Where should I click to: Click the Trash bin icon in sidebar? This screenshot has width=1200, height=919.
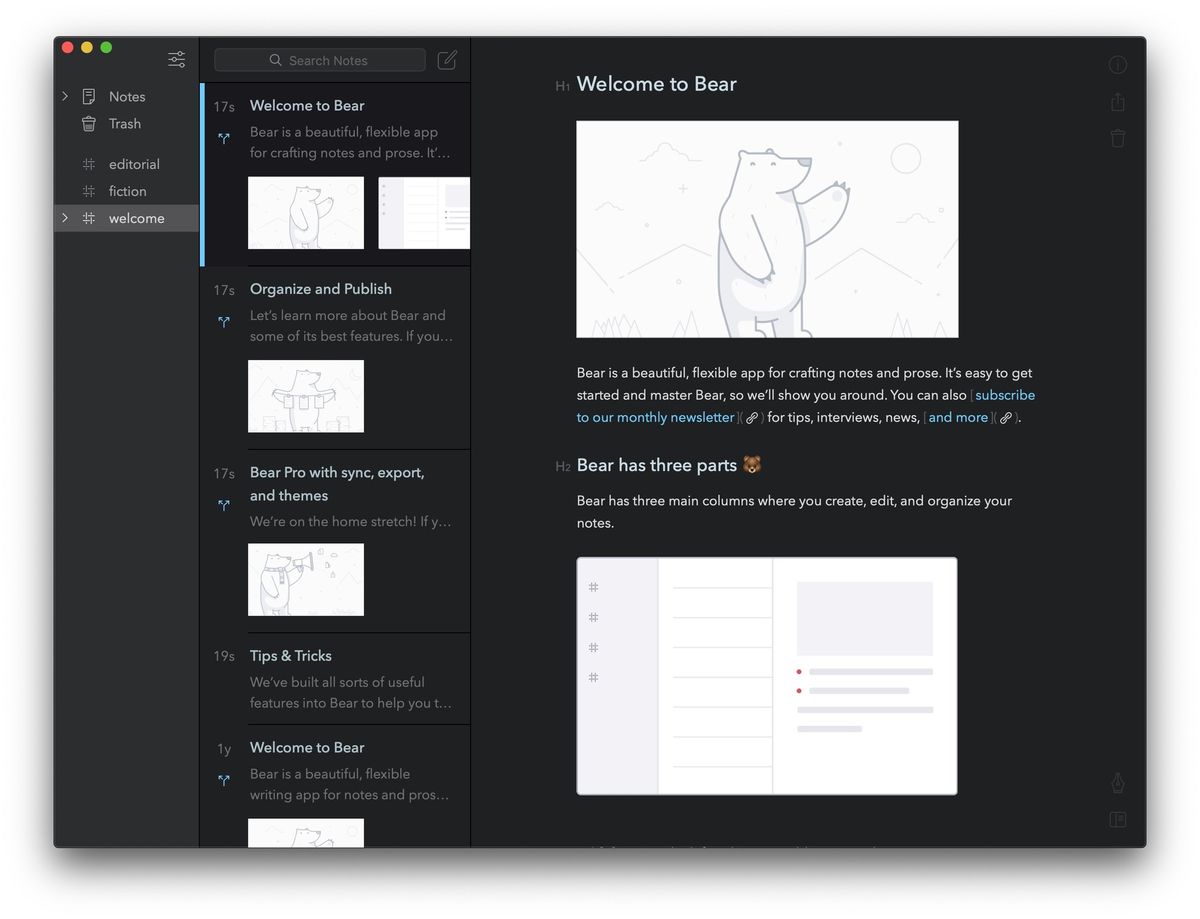coord(89,123)
